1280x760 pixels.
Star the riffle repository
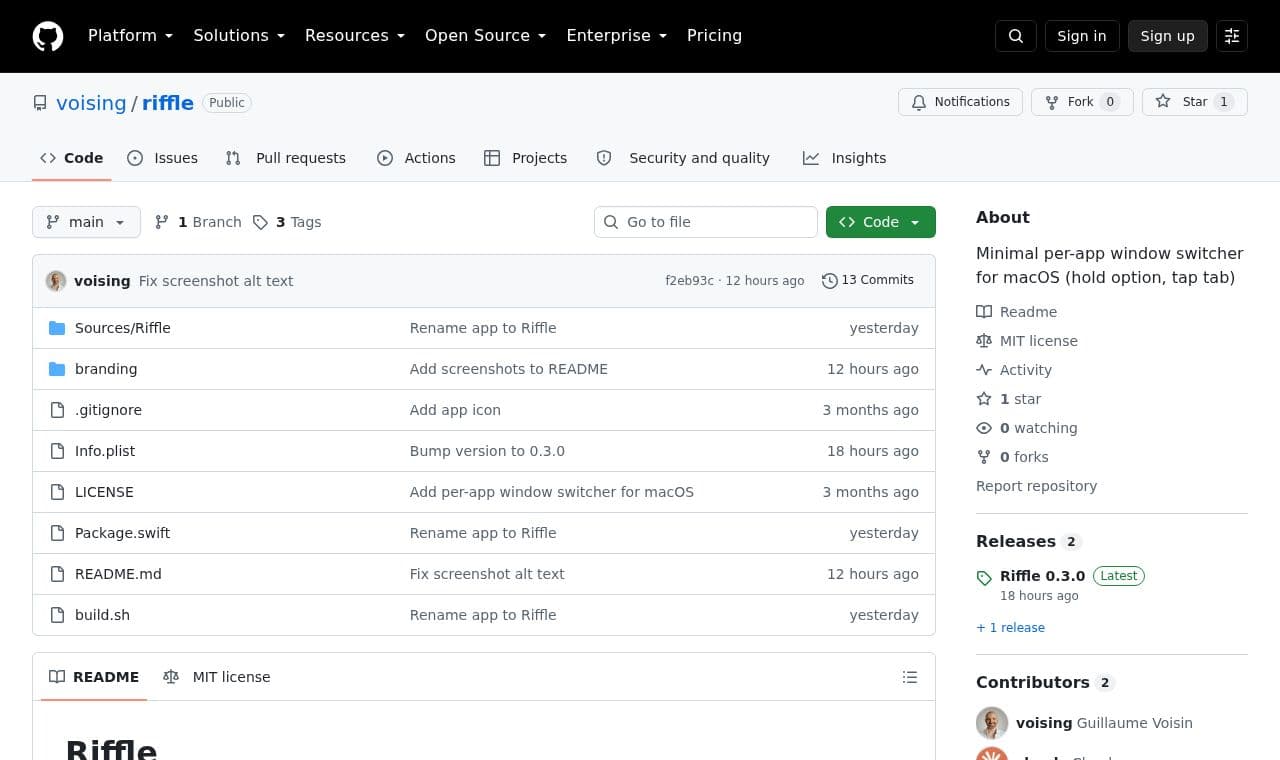(1195, 102)
